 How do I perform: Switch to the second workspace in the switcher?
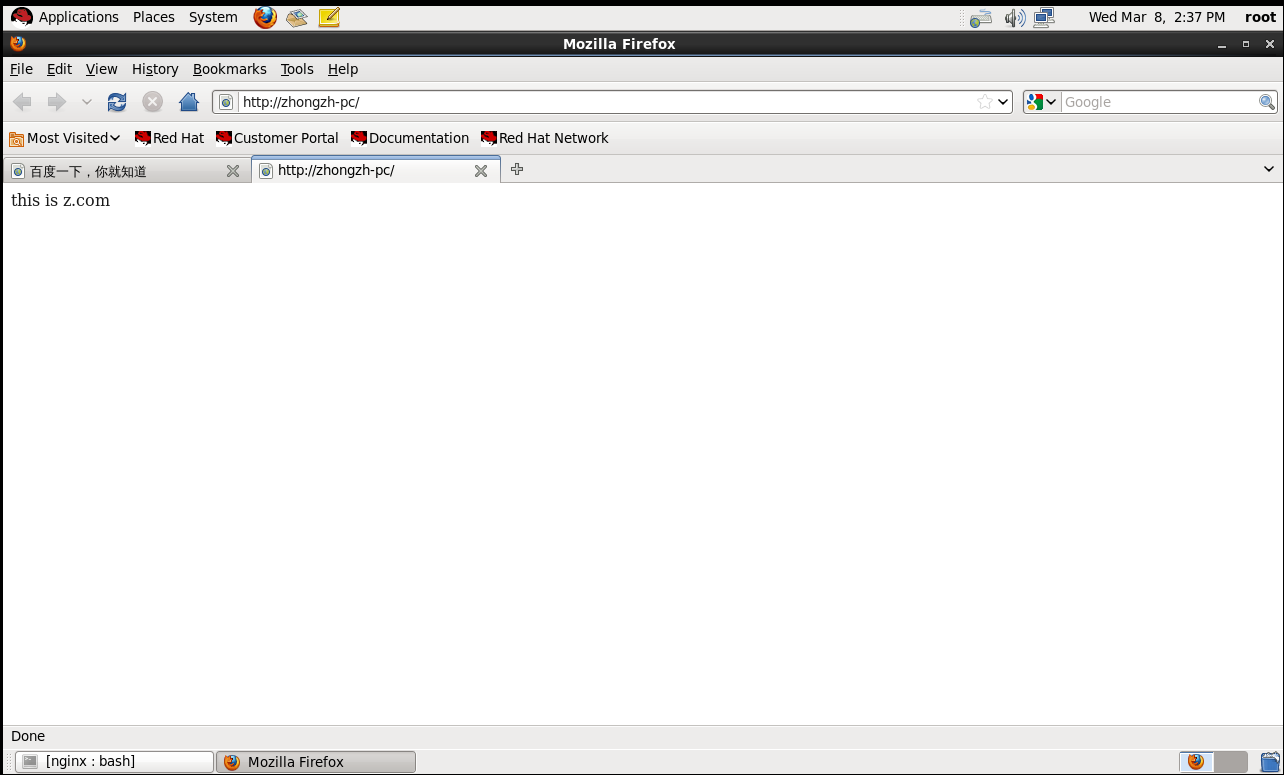pyautogui.click(x=1231, y=762)
